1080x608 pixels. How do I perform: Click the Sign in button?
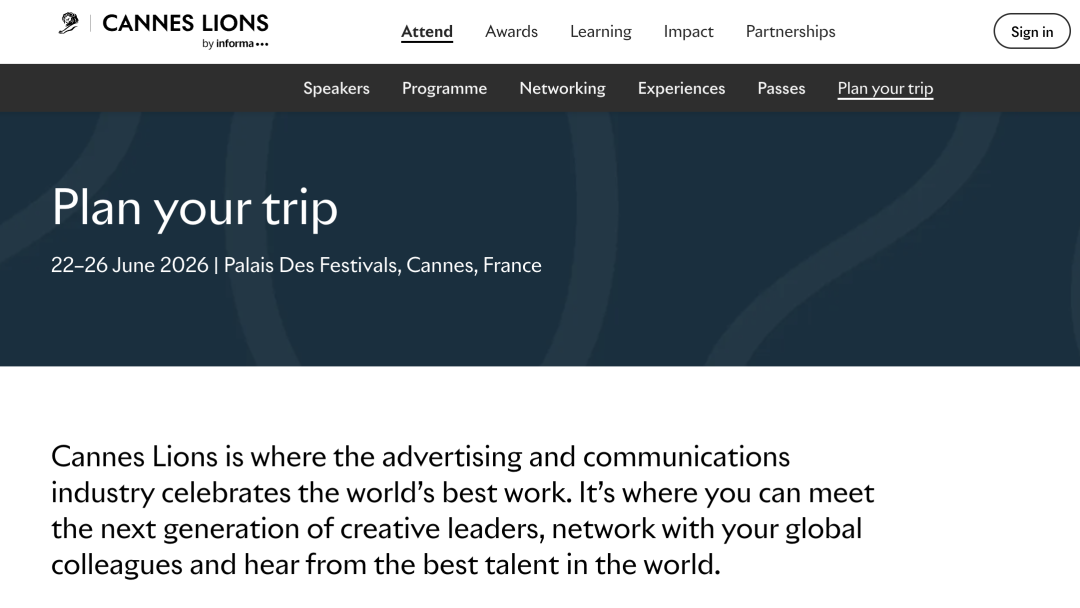pyautogui.click(x=1032, y=31)
